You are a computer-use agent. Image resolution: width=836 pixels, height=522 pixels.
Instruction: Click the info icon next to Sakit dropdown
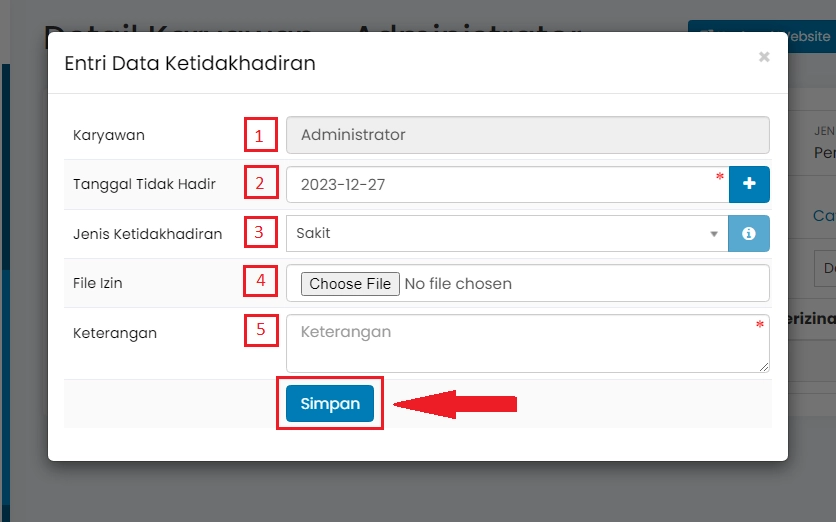(x=749, y=234)
